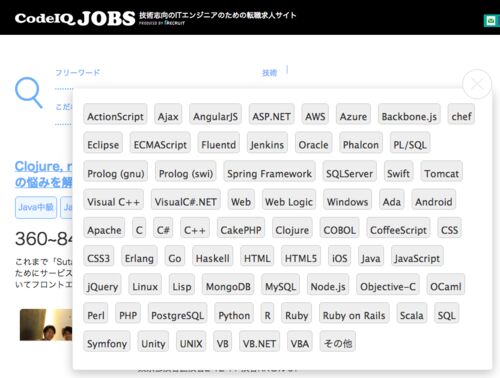Select the Spring Framework tag
This screenshot has width=500, height=378.
(269, 171)
